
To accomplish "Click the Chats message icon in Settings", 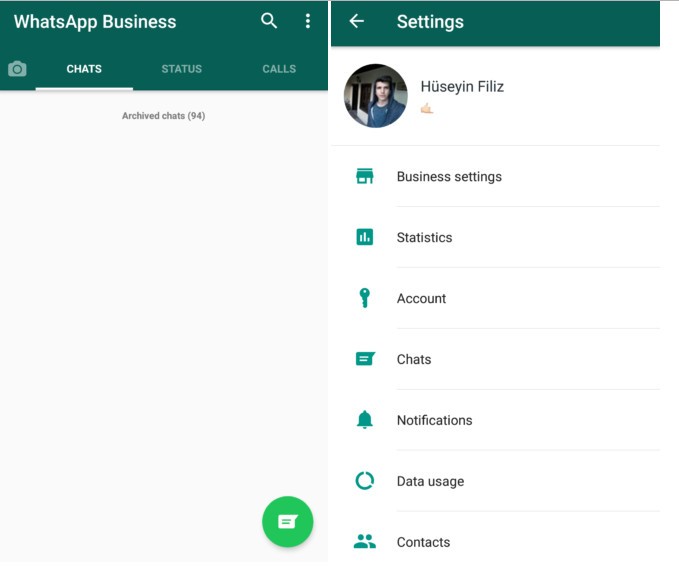I will click(x=365, y=359).
